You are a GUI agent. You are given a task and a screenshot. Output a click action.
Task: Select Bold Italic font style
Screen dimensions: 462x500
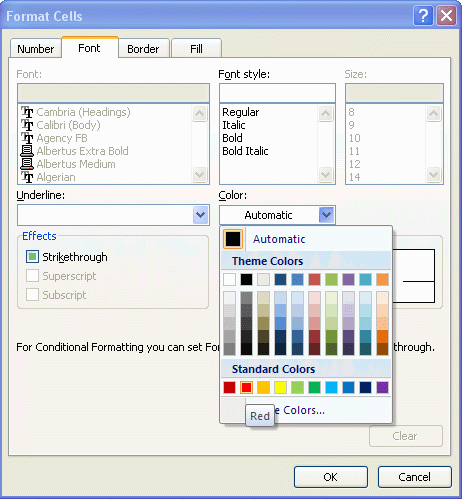(x=245, y=151)
